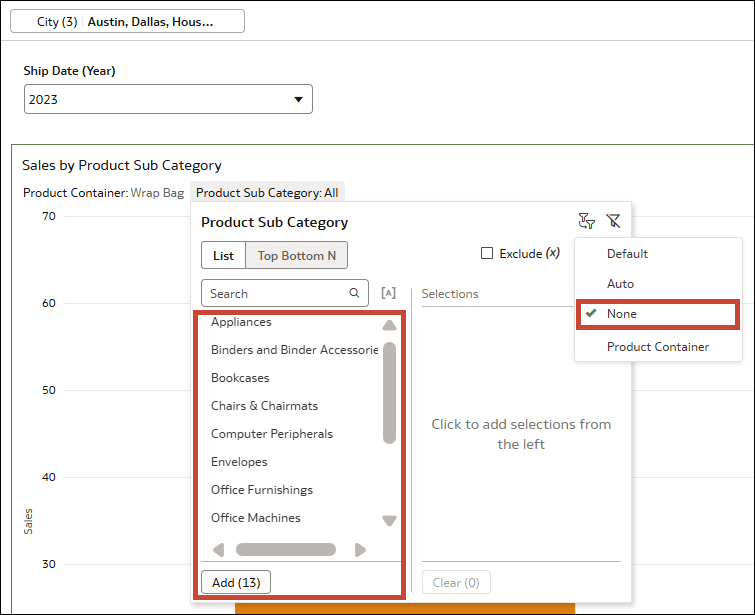Select the List tab
Screen dimensions: 755x615
(223, 255)
